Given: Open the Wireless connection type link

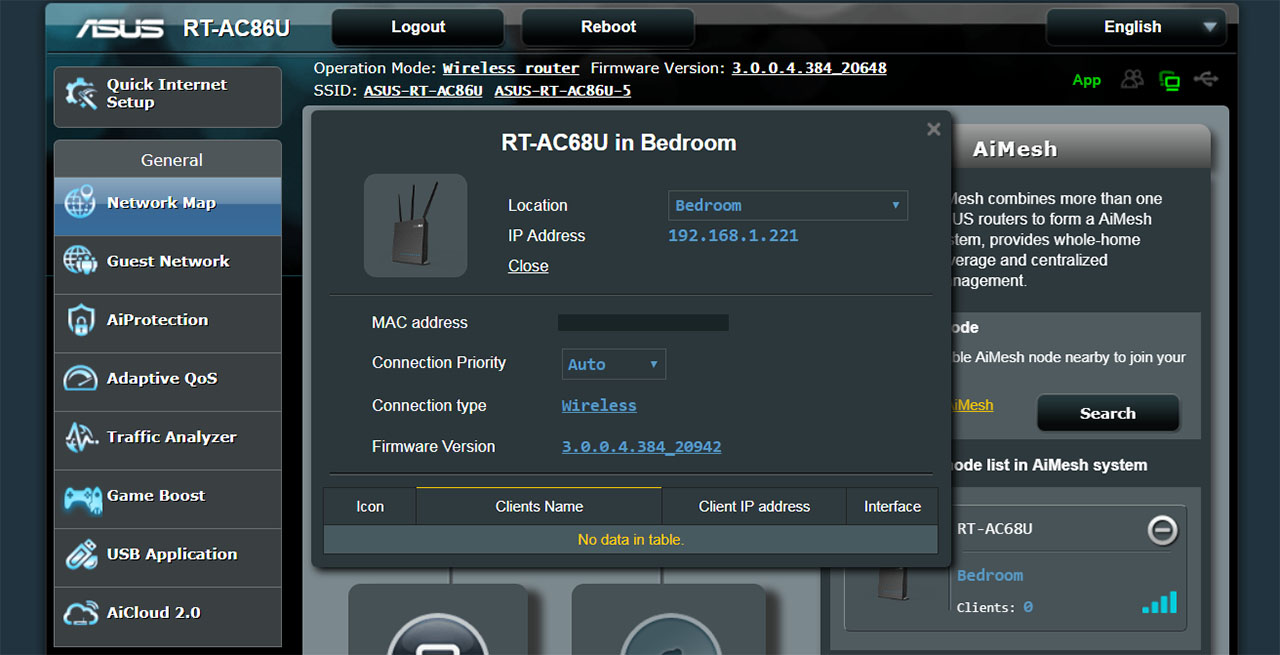Looking at the screenshot, I should (x=599, y=405).
